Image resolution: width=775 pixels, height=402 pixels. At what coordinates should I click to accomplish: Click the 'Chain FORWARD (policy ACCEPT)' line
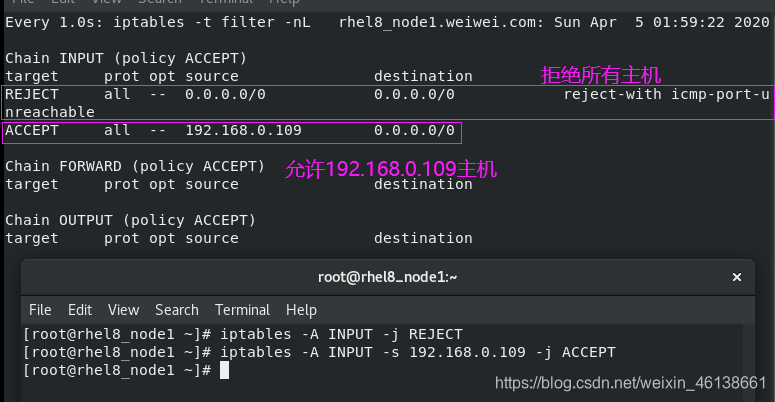[135, 166]
